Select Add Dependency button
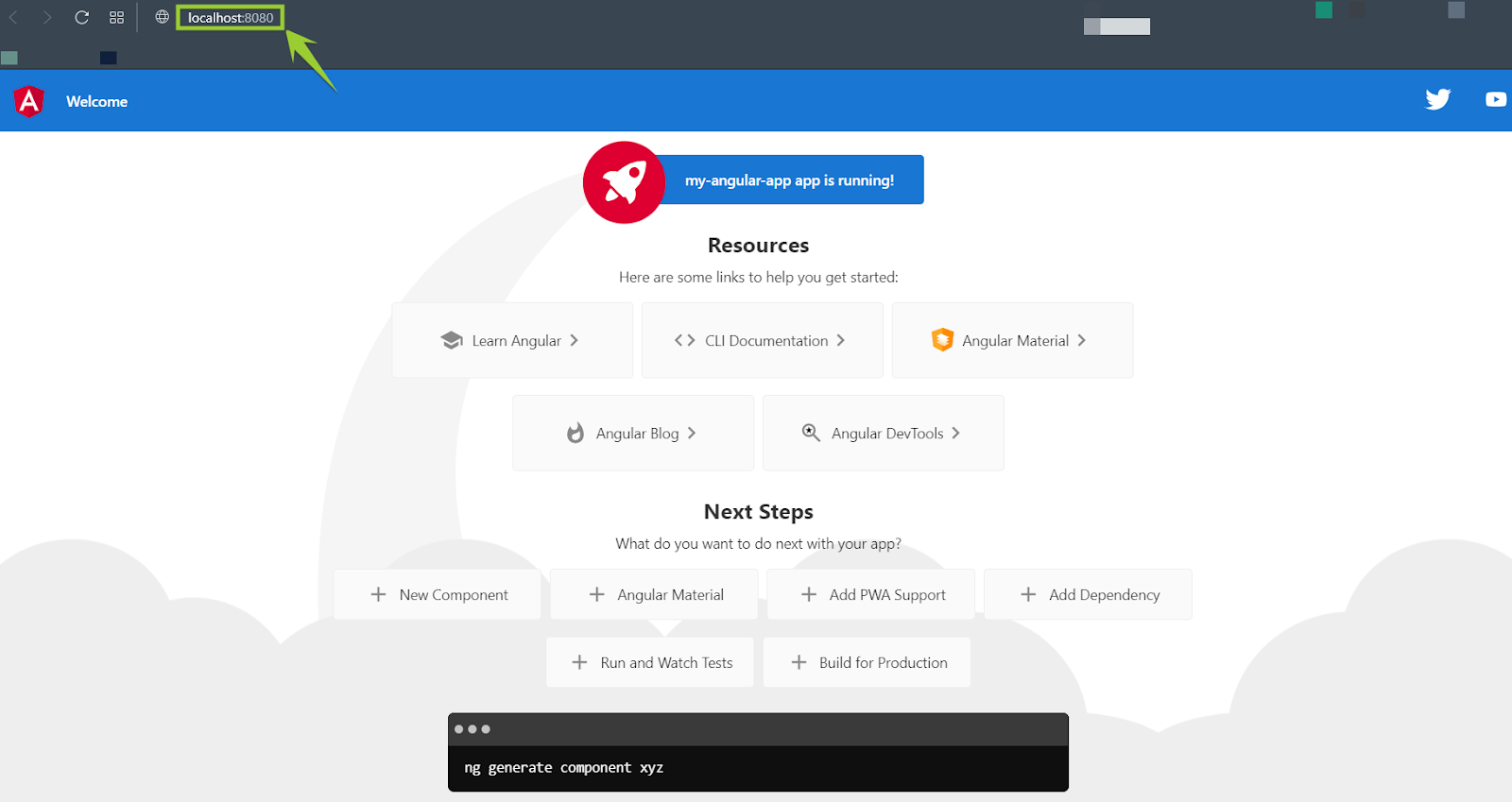This screenshot has height=802, width=1512. coord(1088,594)
